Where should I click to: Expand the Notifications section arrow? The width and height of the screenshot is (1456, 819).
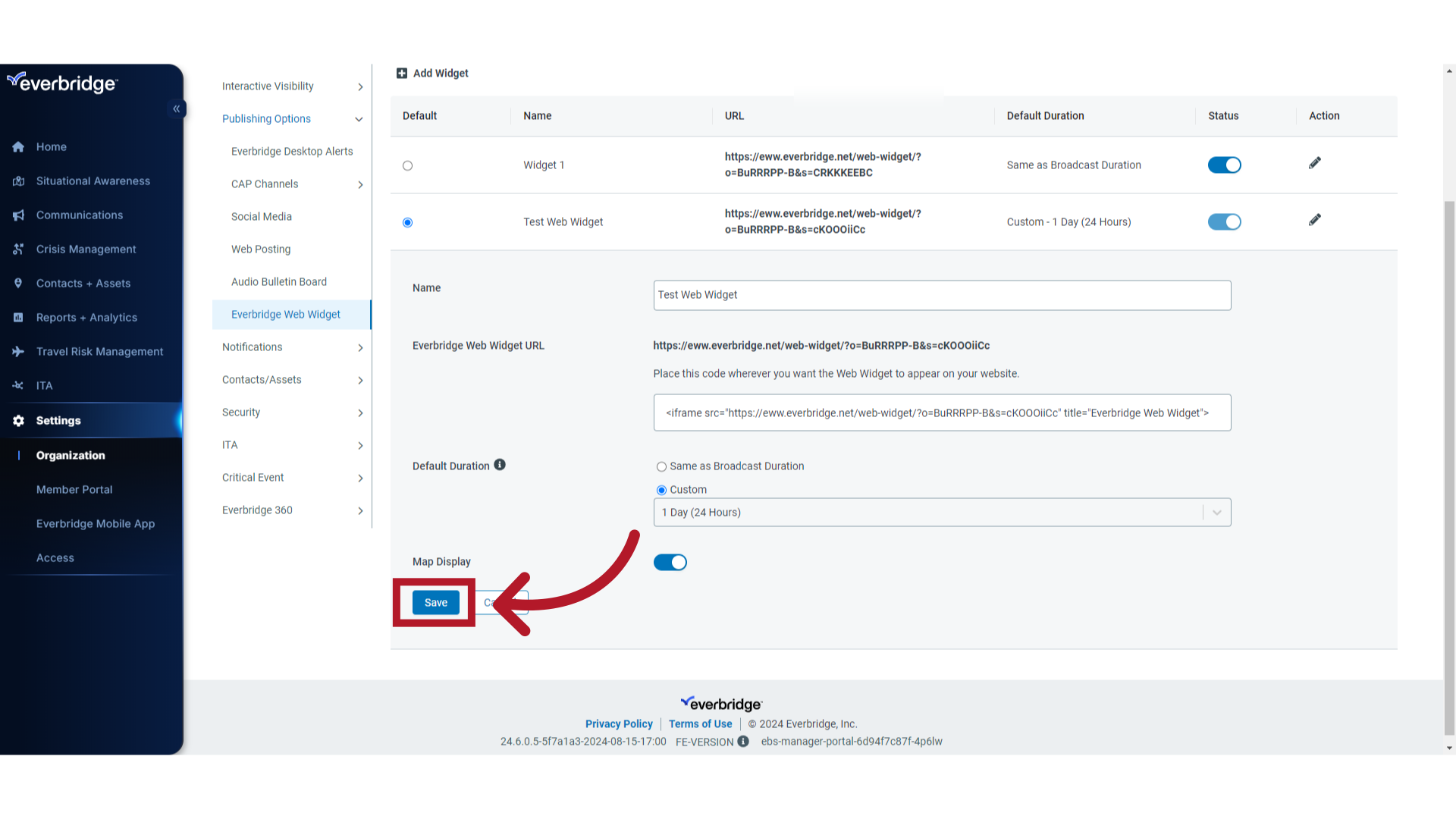pos(360,347)
